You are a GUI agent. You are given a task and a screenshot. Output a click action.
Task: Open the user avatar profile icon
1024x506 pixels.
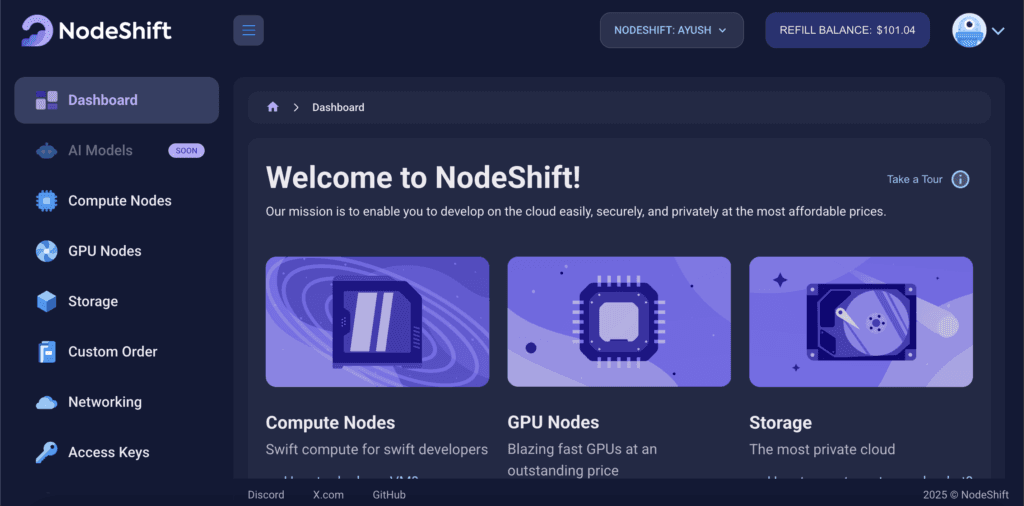969,30
